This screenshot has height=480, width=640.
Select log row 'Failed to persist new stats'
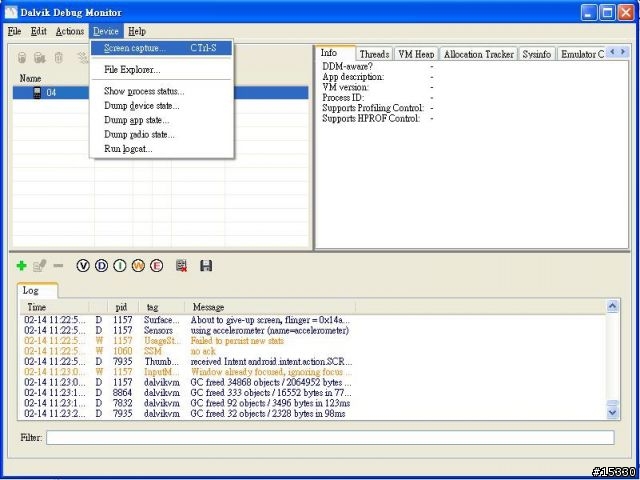(x=313, y=341)
